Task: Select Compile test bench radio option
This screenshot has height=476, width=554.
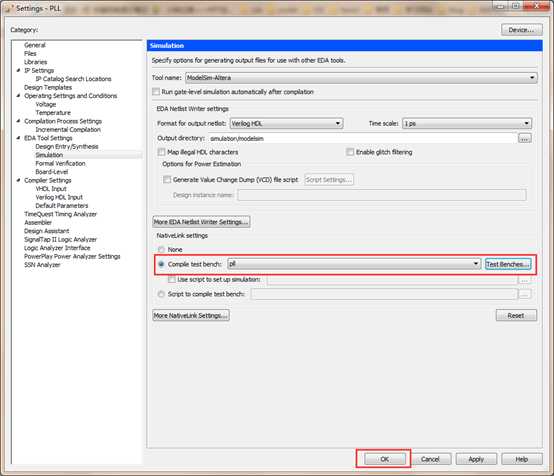Action: click(x=161, y=264)
